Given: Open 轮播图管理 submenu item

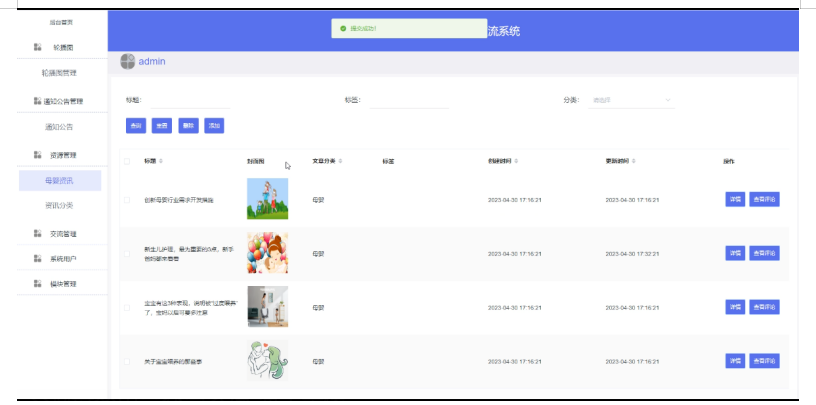Looking at the screenshot, I should (x=59, y=73).
